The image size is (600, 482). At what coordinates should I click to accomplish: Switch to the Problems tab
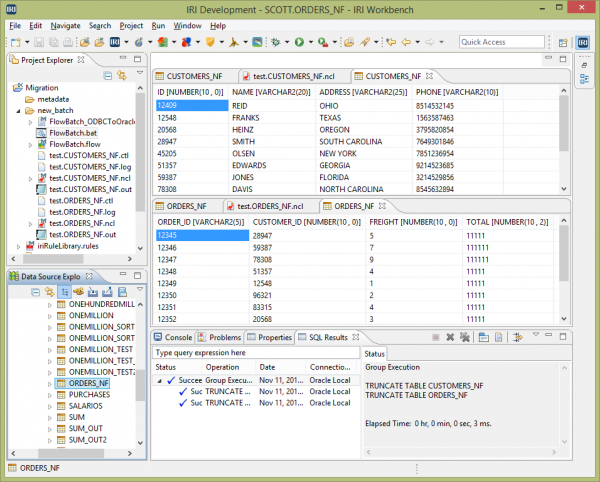(219, 337)
